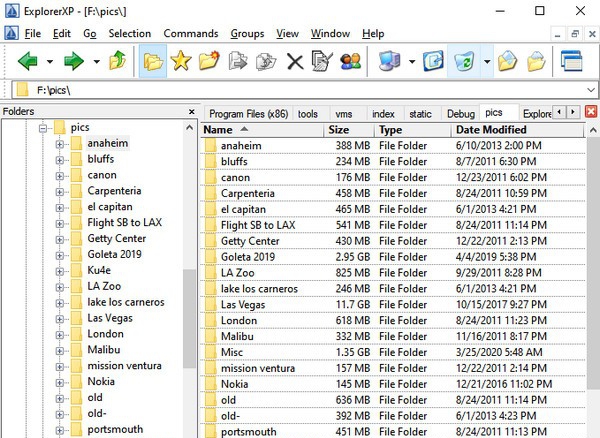Viewport: 600px width, 438px height.
Task: Restore the inner document window
Action: [575, 34]
